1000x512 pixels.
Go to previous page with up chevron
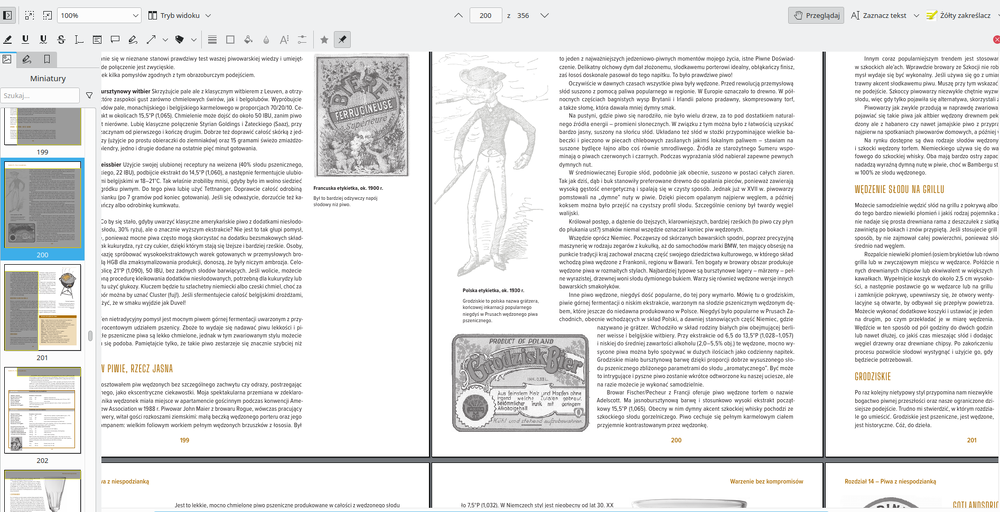(x=456, y=16)
